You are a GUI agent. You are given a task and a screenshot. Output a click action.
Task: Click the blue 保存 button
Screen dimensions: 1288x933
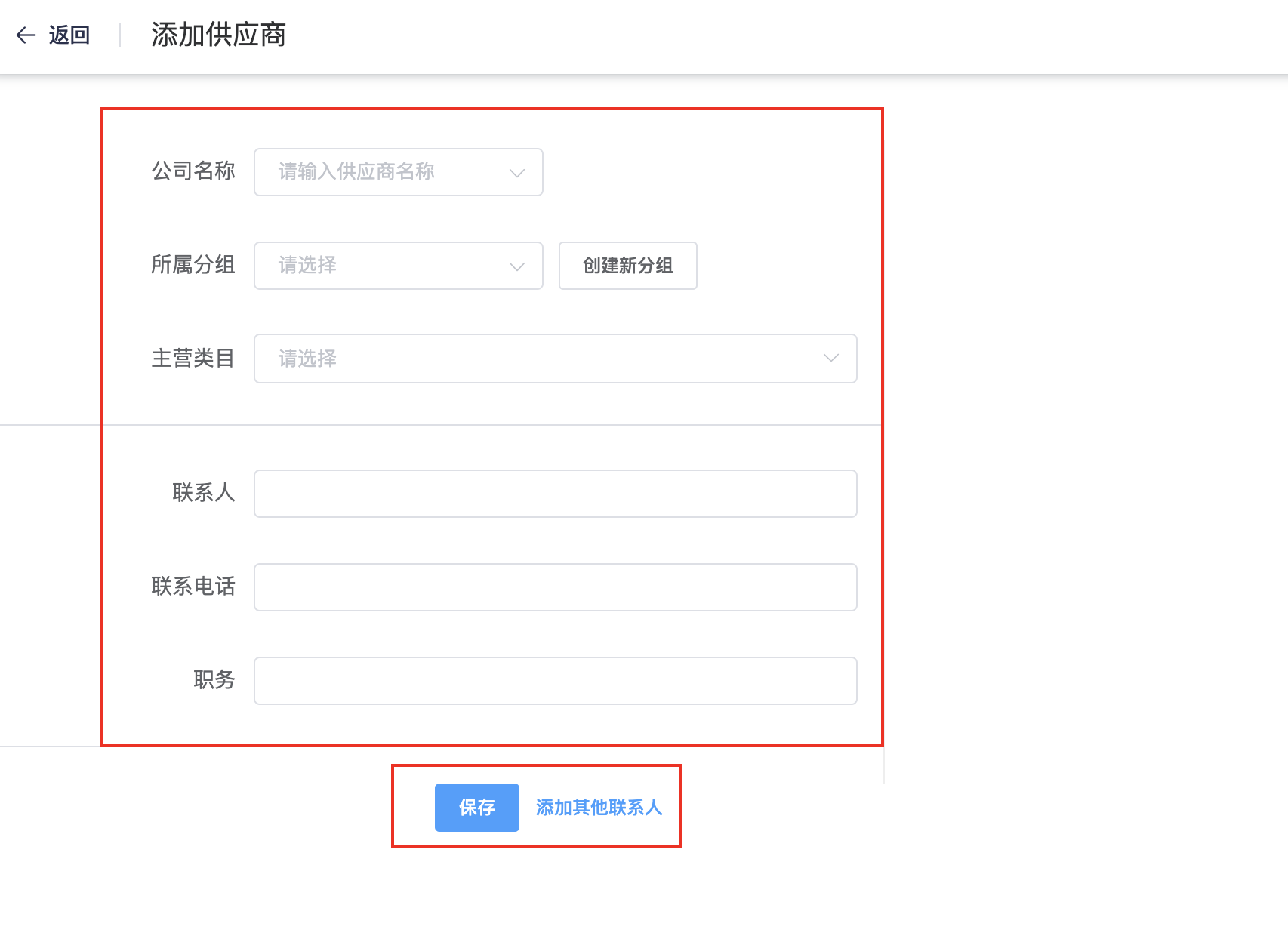coord(476,808)
